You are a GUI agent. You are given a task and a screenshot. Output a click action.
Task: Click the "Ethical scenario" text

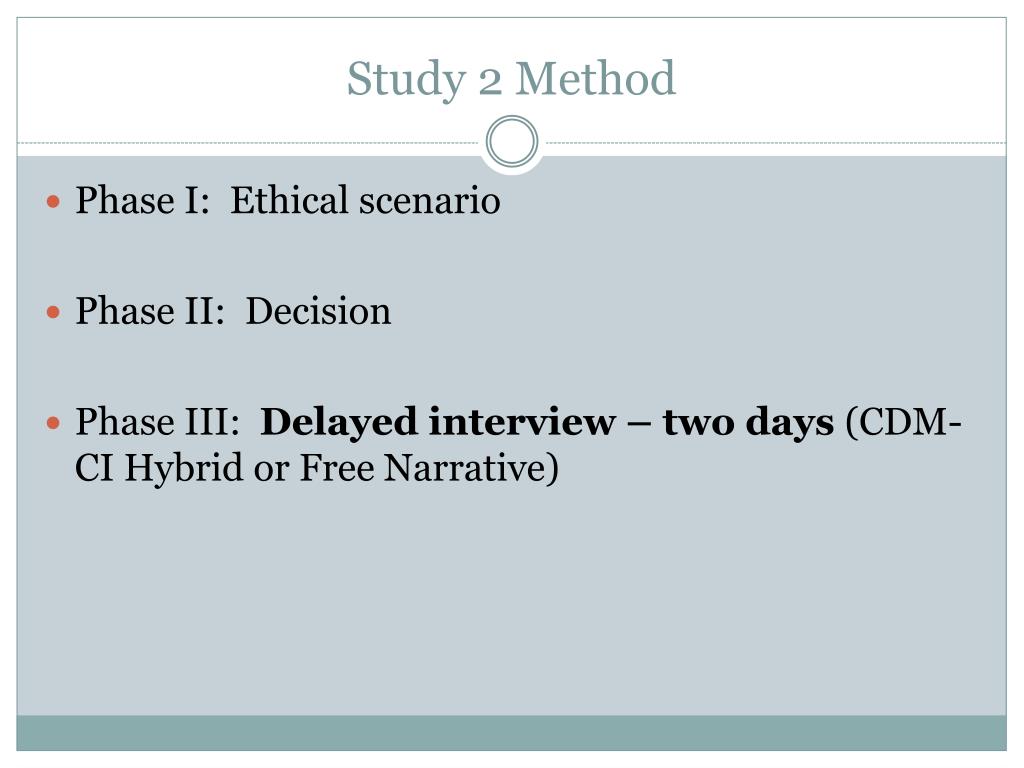[365, 200]
